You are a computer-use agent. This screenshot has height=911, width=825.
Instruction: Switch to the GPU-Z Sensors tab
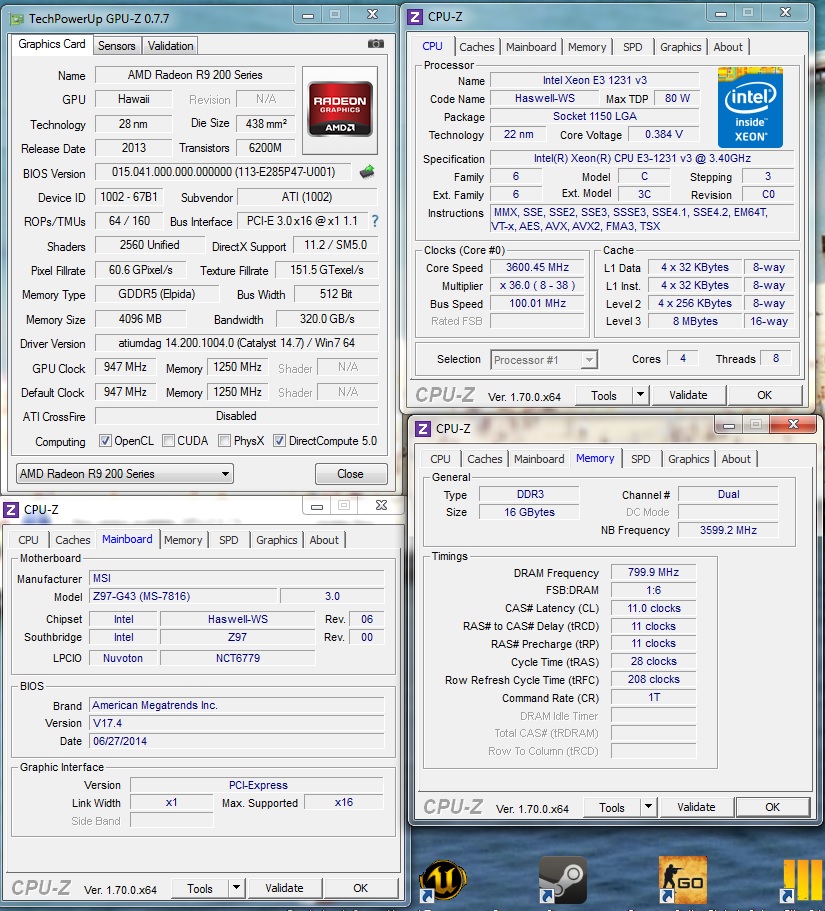116,46
